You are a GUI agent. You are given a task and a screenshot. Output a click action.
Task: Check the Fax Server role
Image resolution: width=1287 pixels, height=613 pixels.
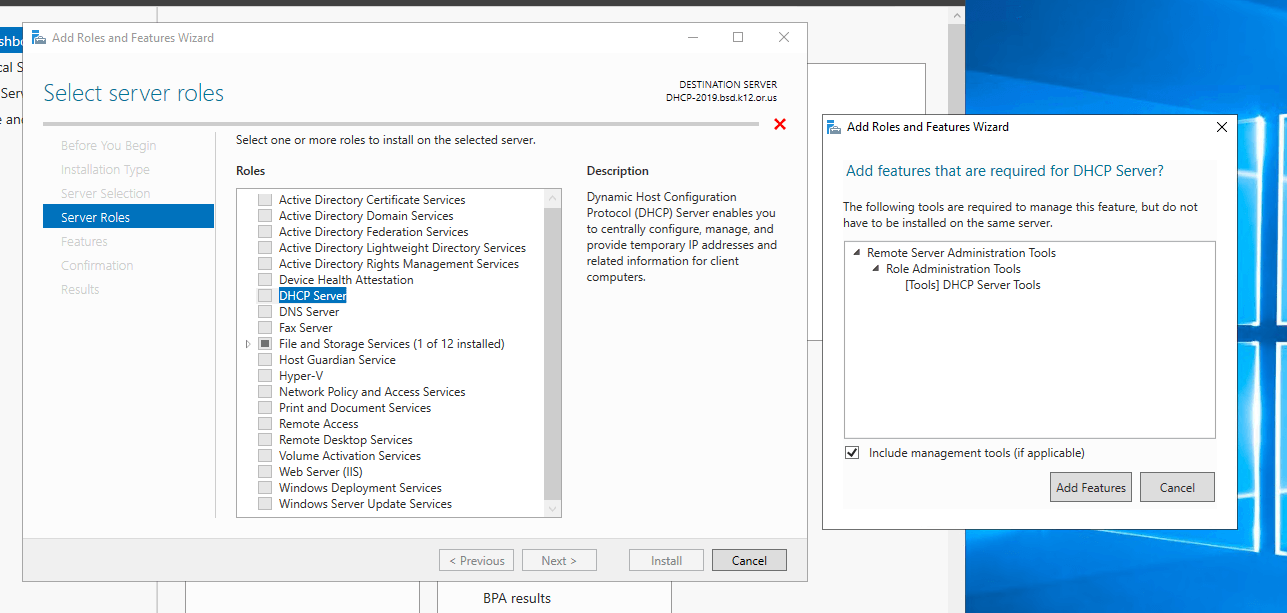pyautogui.click(x=265, y=328)
